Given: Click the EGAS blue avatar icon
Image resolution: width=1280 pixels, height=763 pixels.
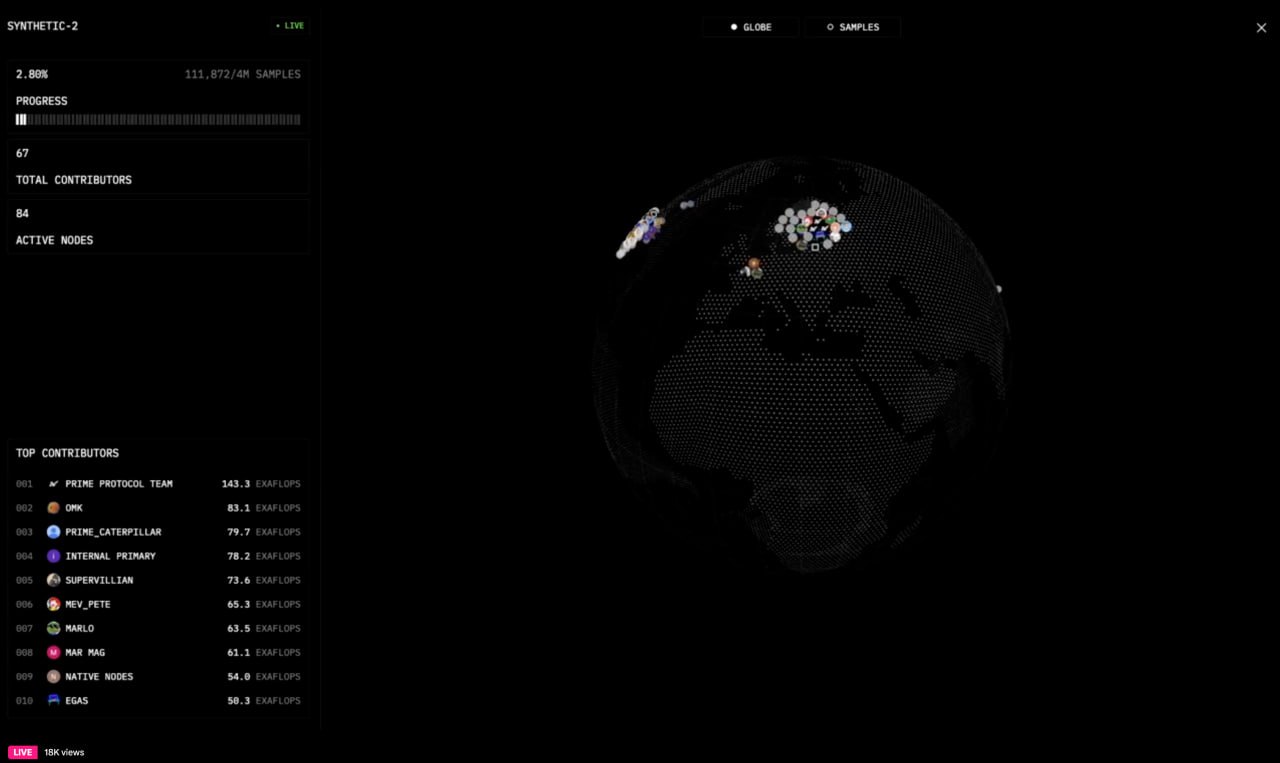Looking at the screenshot, I should tap(54, 701).
